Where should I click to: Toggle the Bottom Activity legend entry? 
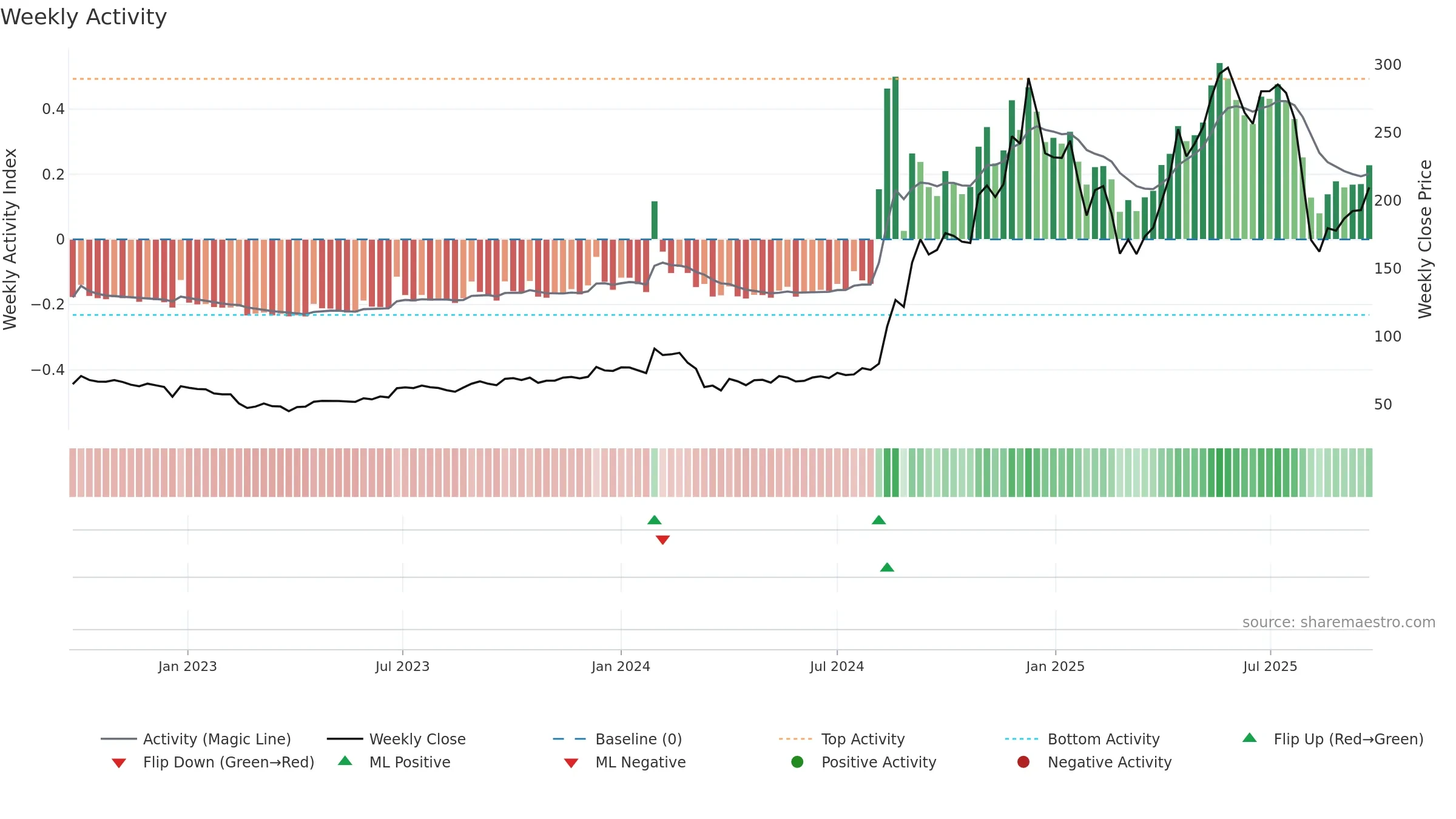pos(1082,739)
